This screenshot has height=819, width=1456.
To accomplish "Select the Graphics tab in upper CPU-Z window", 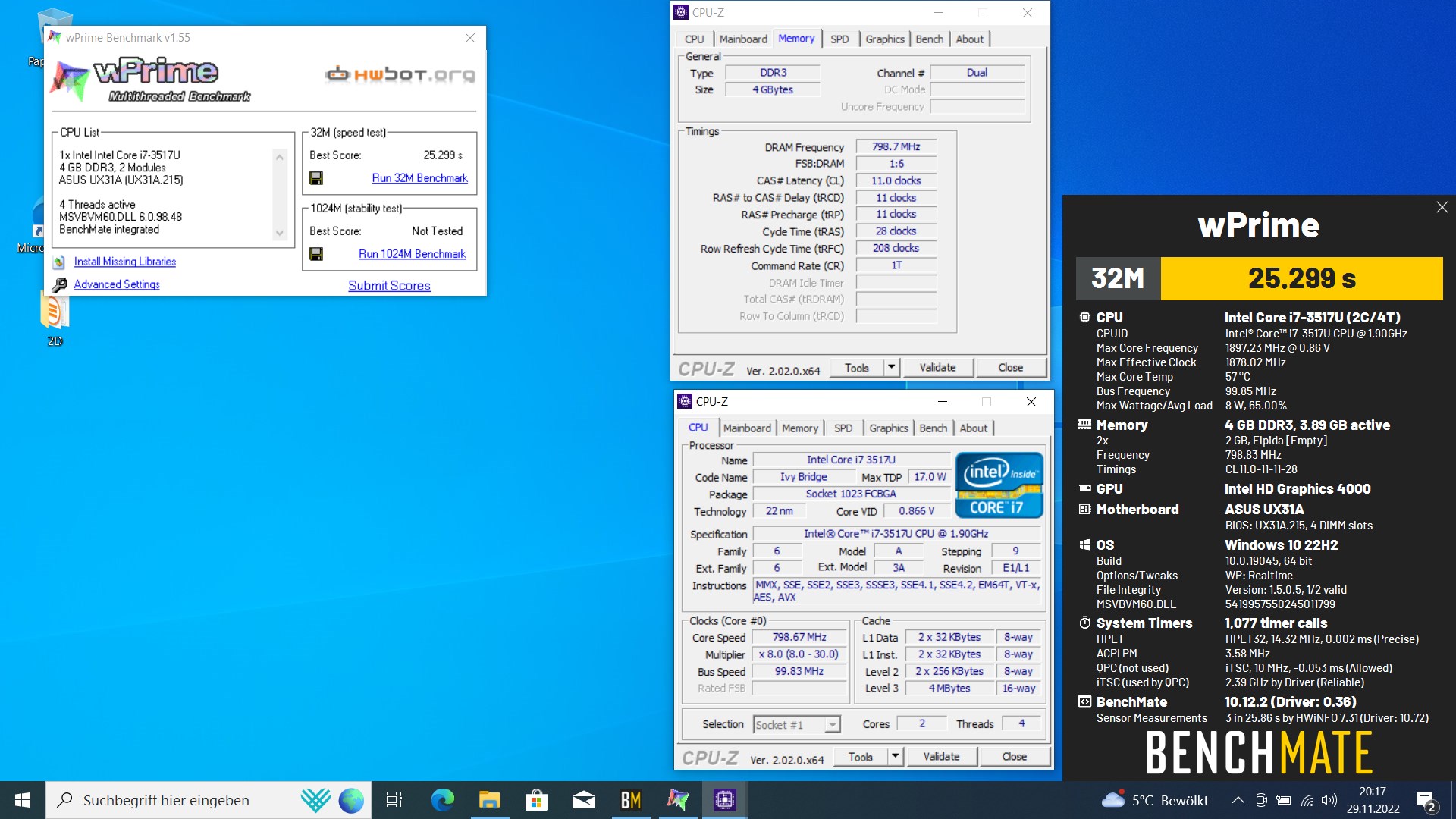I will [885, 39].
